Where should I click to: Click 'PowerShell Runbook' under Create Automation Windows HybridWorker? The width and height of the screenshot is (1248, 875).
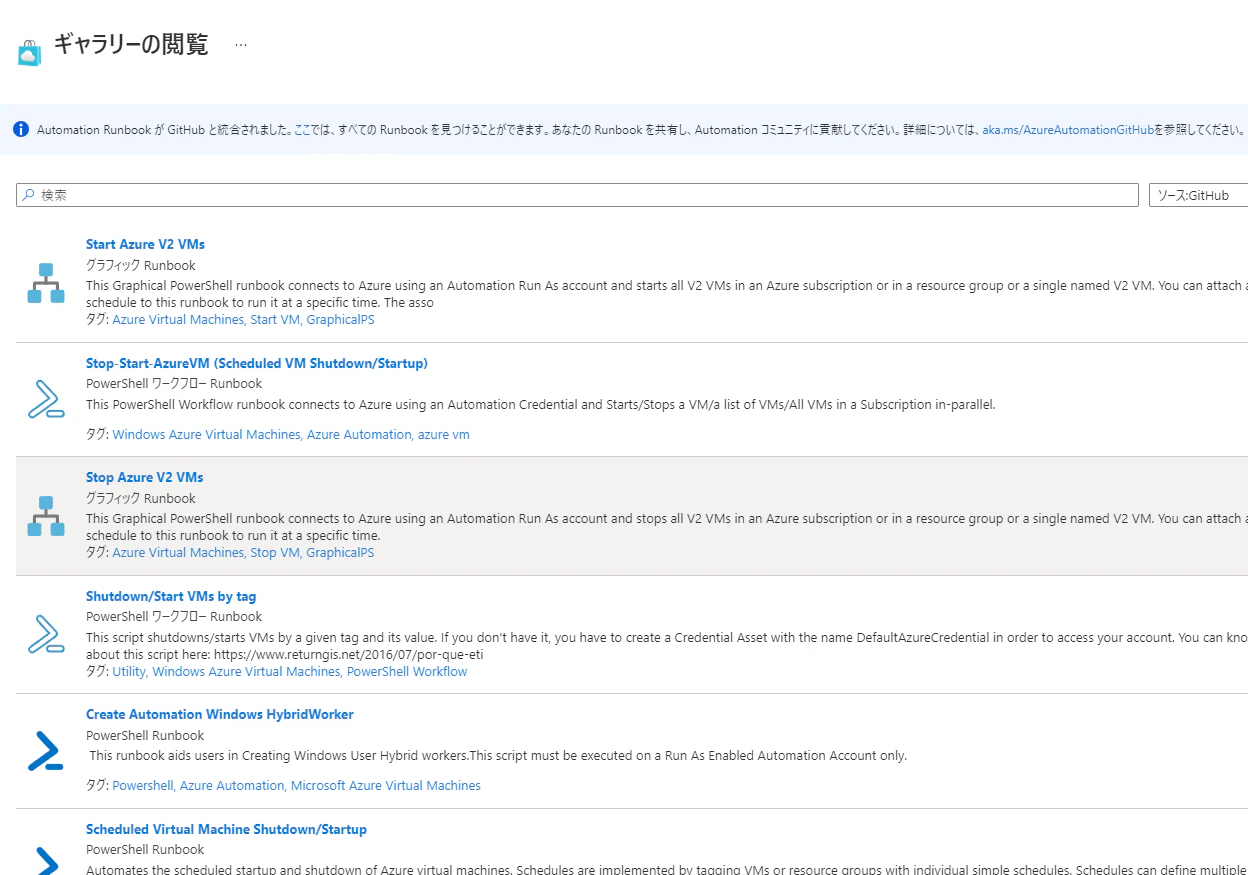click(145, 735)
